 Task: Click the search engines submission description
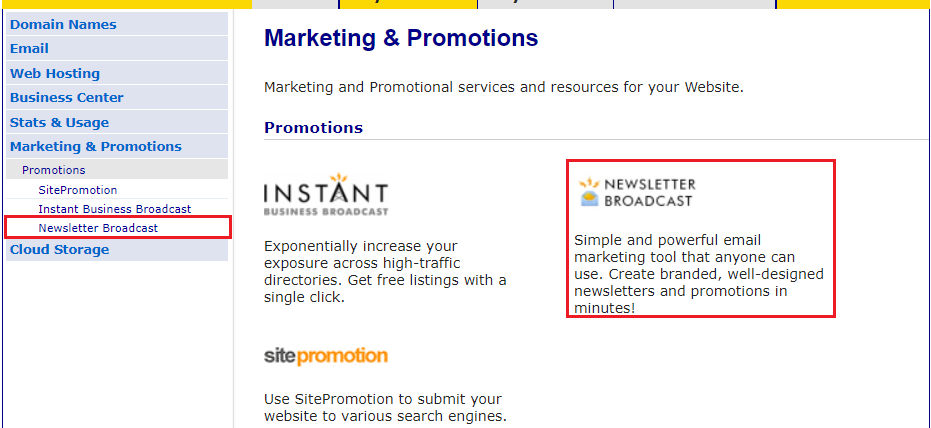coord(385,407)
